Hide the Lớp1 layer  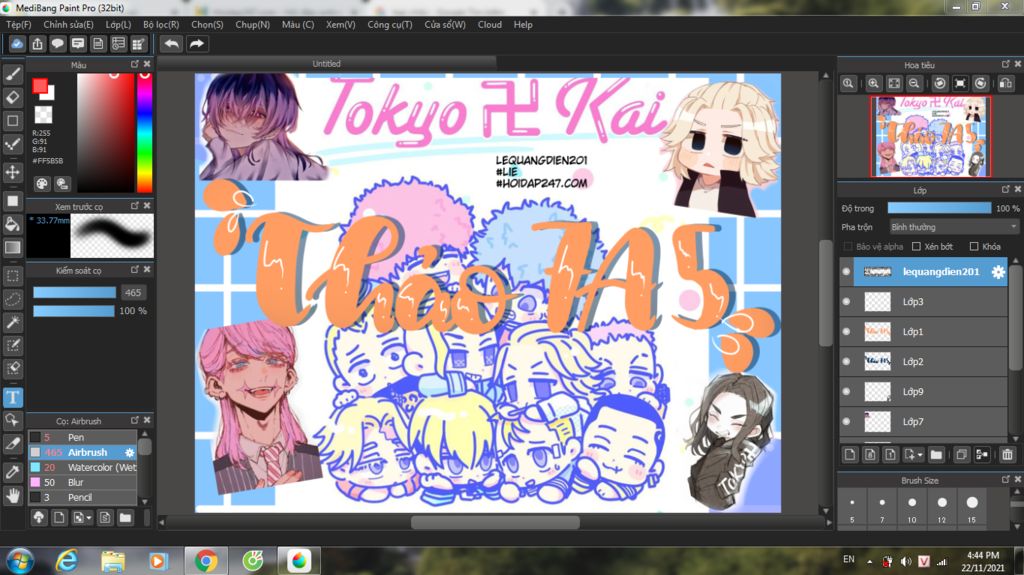click(x=846, y=332)
